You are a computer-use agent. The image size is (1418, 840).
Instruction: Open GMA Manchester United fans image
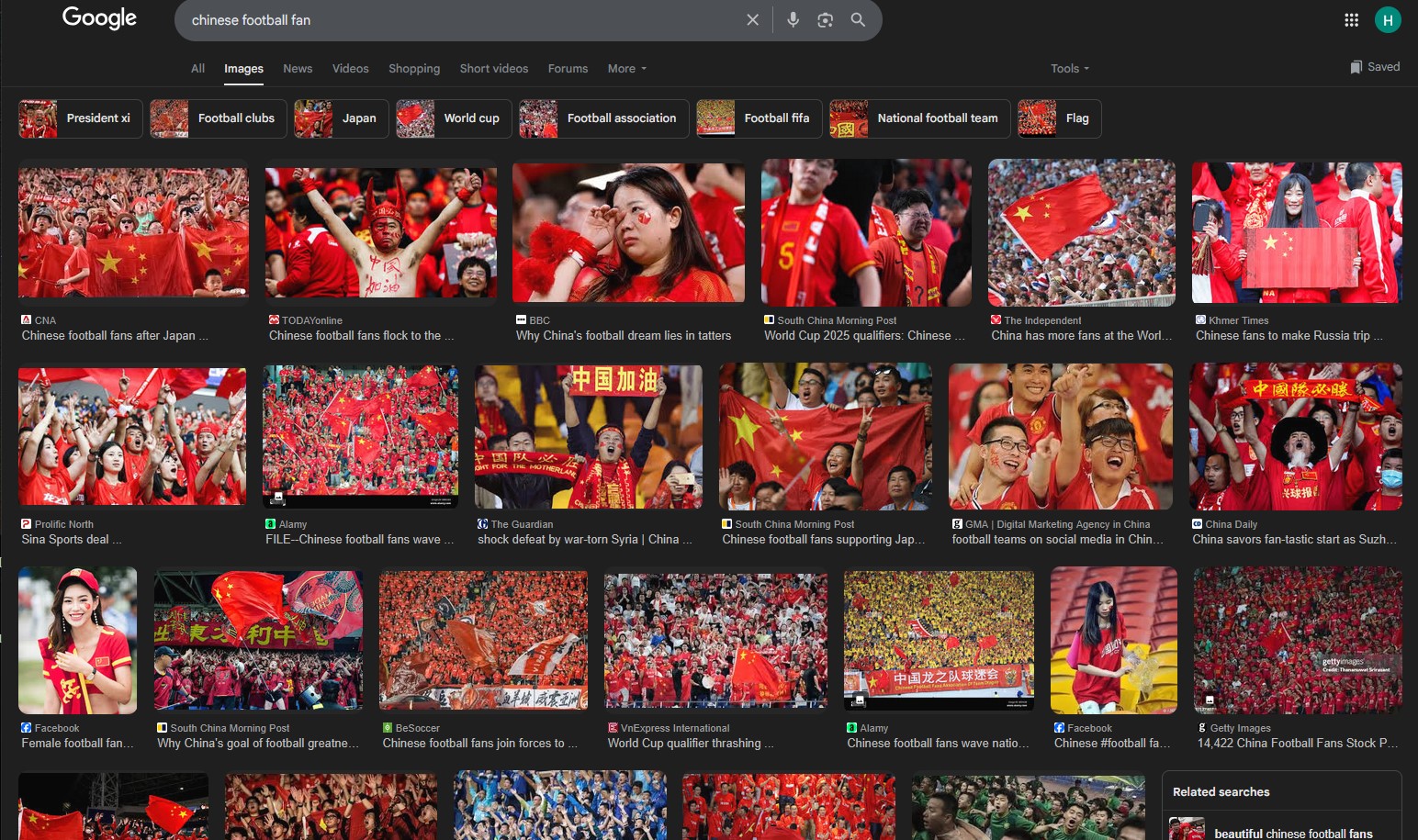(1060, 436)
